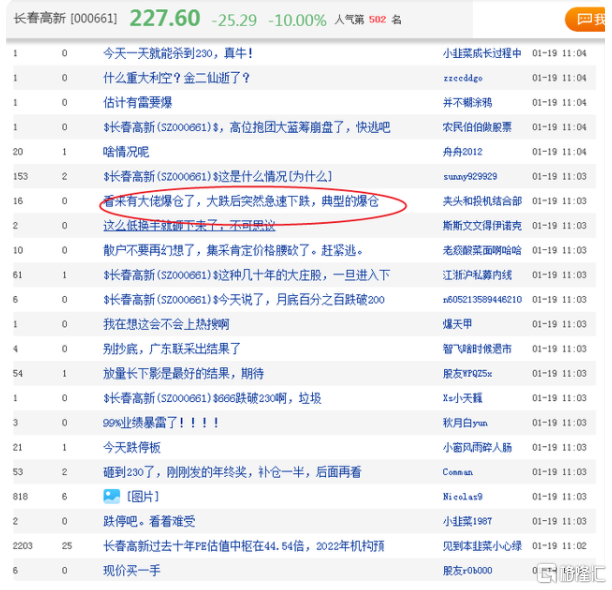This screenshot has height=590, width=612.
Task: View author 农民伯伯做股票 profile
Action: pyautogui.click(x=477, y=127)
